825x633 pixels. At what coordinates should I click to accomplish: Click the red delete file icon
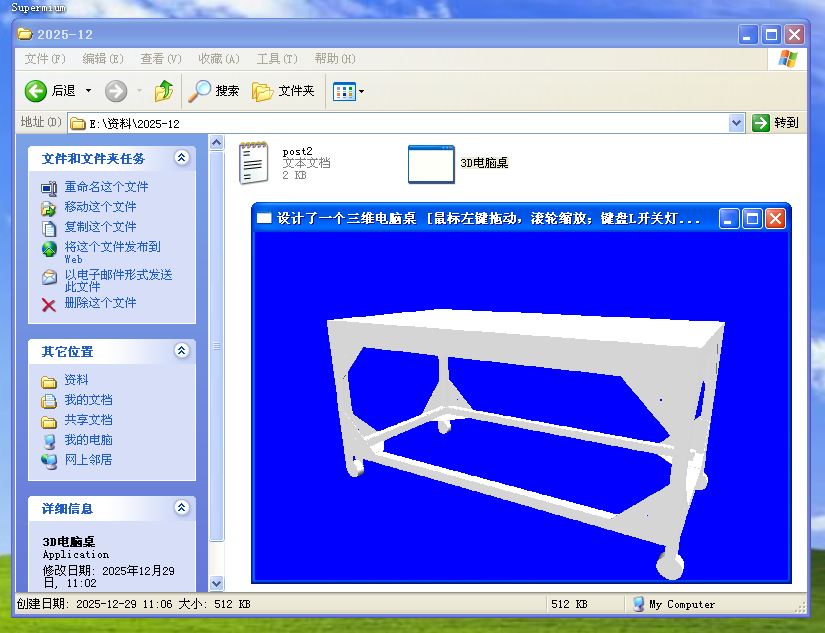[49, 304]
